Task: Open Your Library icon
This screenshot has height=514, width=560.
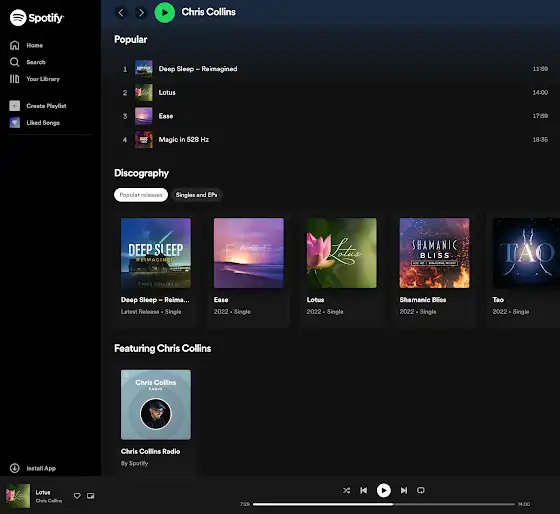Action: [15, 79]
